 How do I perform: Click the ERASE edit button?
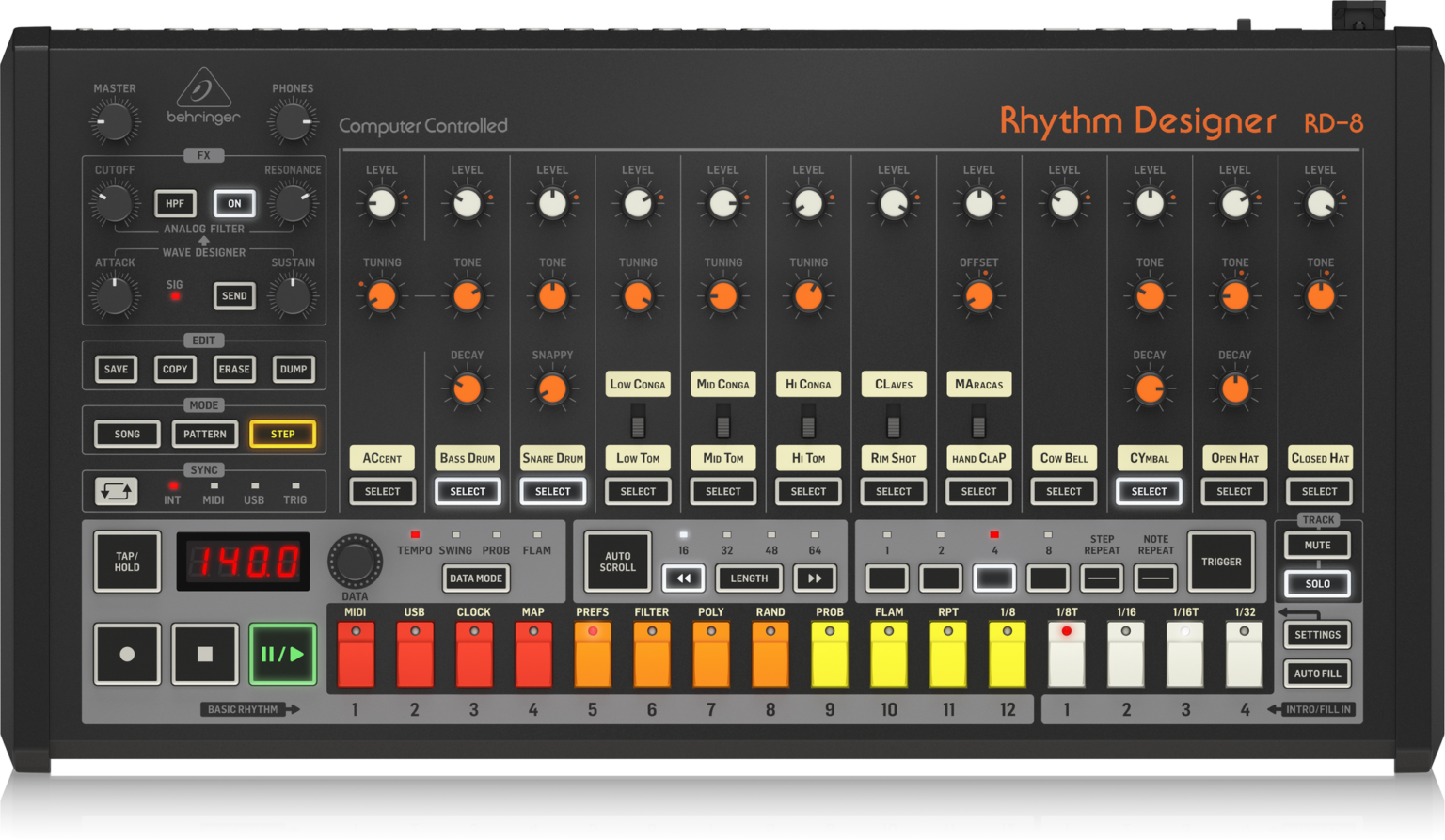234,370
